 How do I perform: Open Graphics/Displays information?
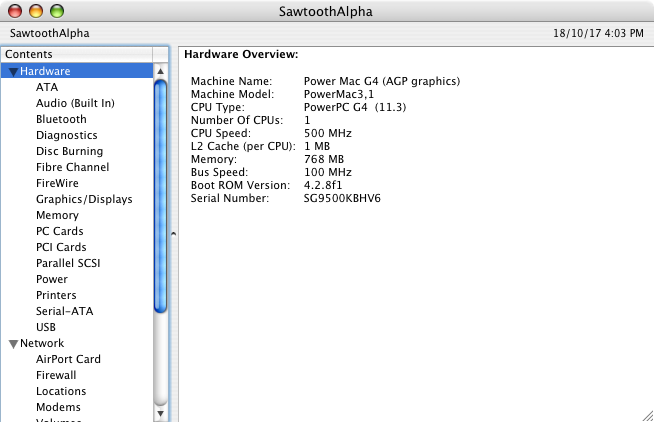click(84, 199)
